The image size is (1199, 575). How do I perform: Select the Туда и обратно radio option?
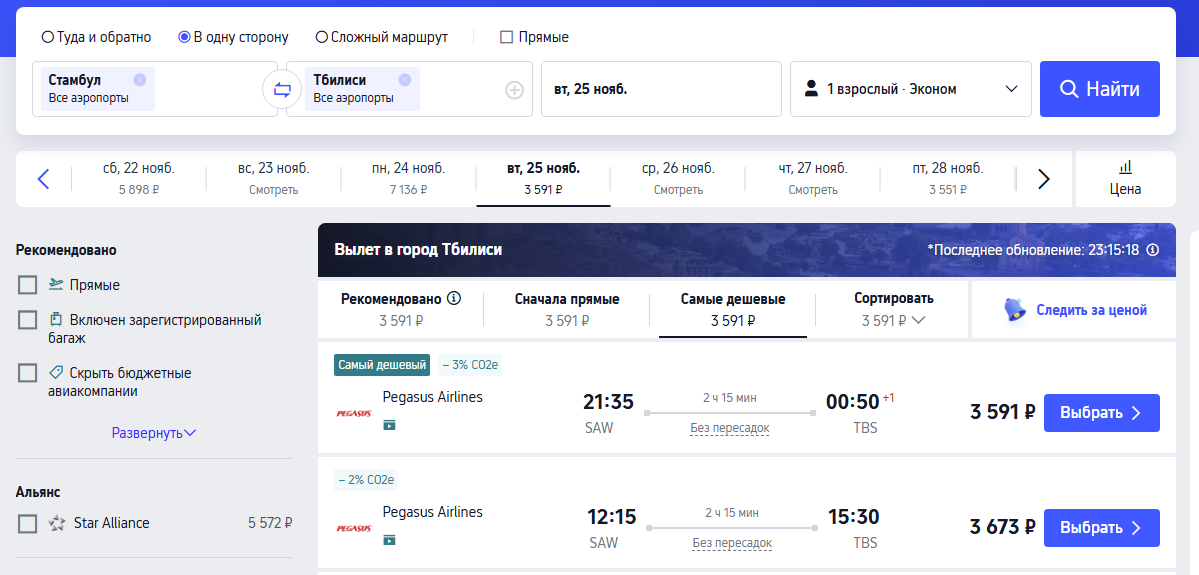(48, 37)
